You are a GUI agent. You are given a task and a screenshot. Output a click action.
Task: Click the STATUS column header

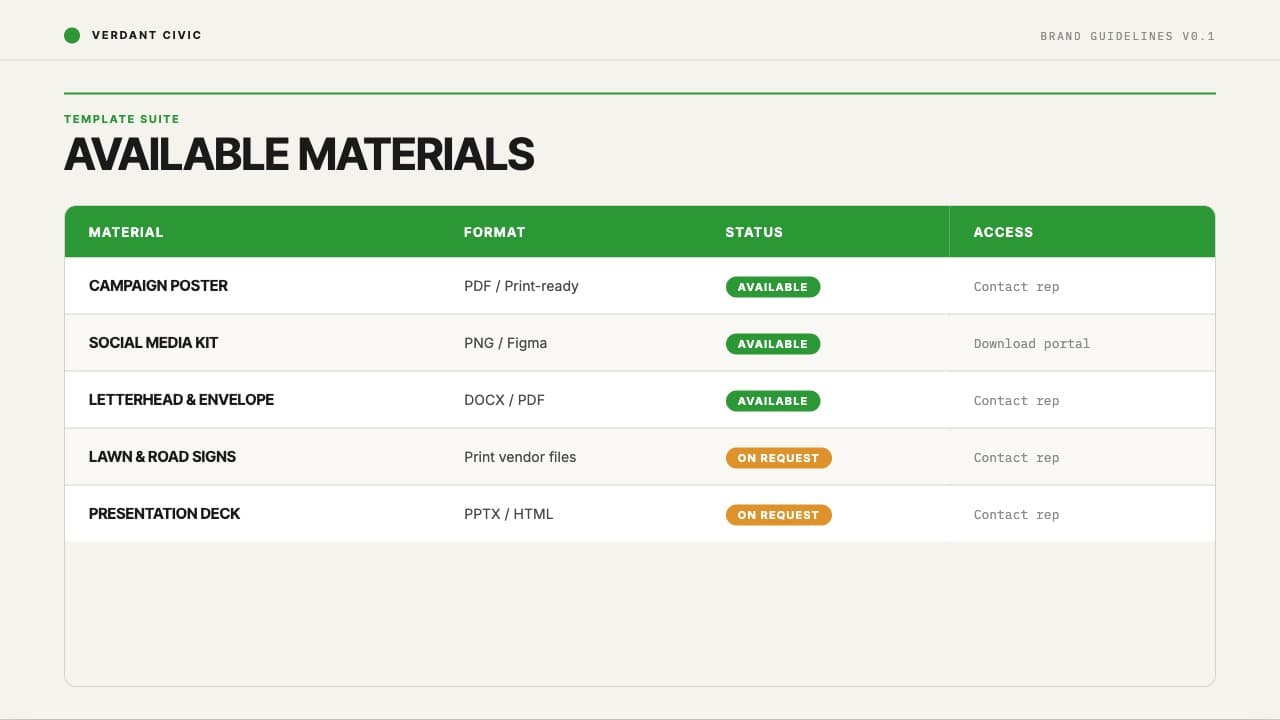(754, 232)
